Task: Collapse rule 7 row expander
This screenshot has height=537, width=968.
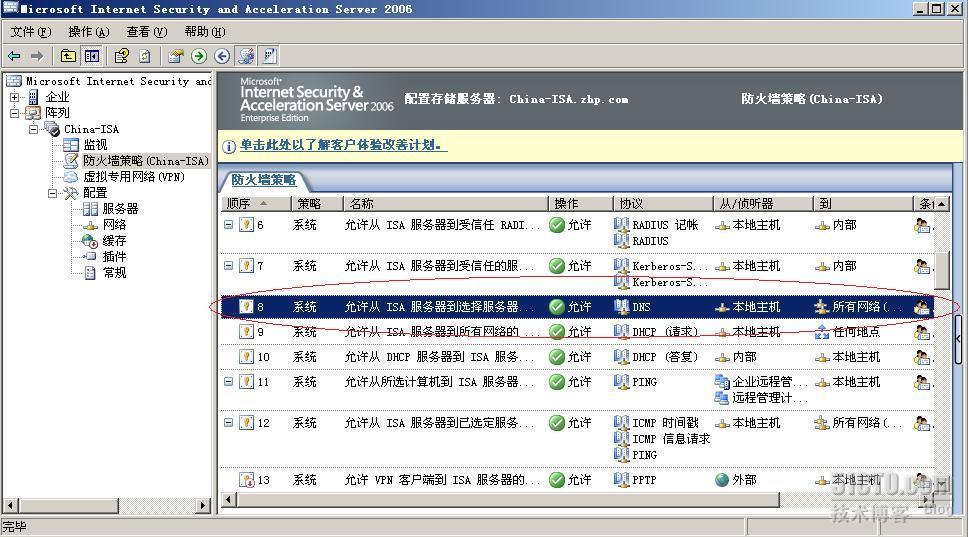Action: click(x=228, y=265)
